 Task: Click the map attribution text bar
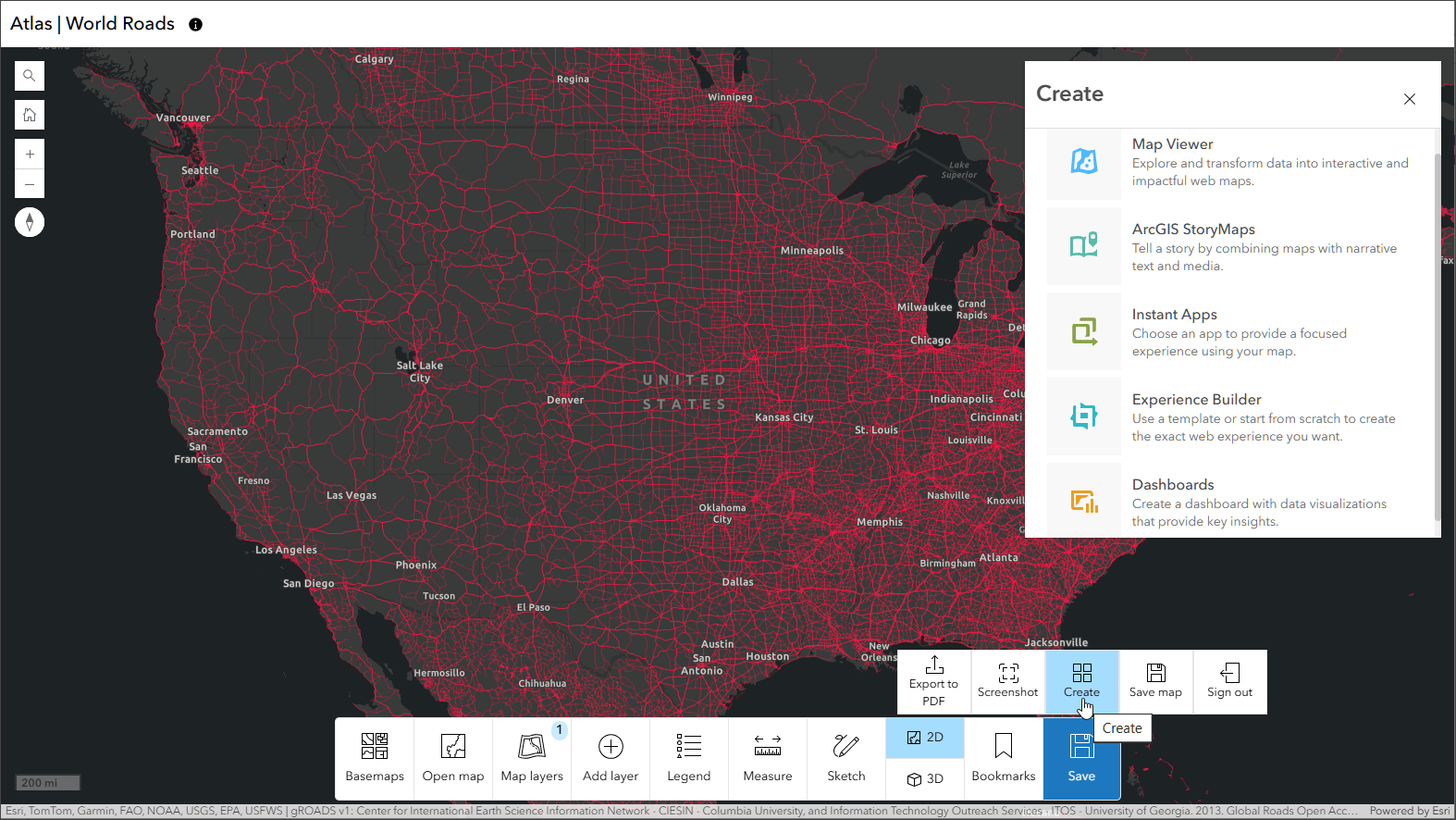681,811
